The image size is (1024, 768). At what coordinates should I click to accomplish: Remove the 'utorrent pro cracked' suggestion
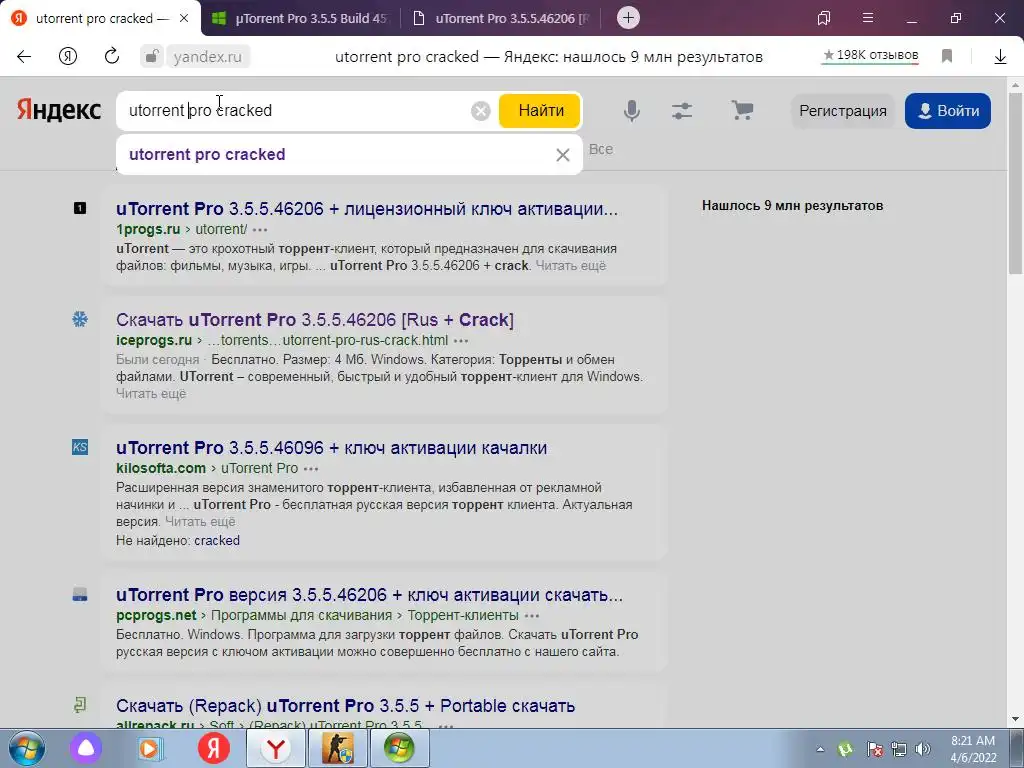pyautogui.click(x=562, y=155)
